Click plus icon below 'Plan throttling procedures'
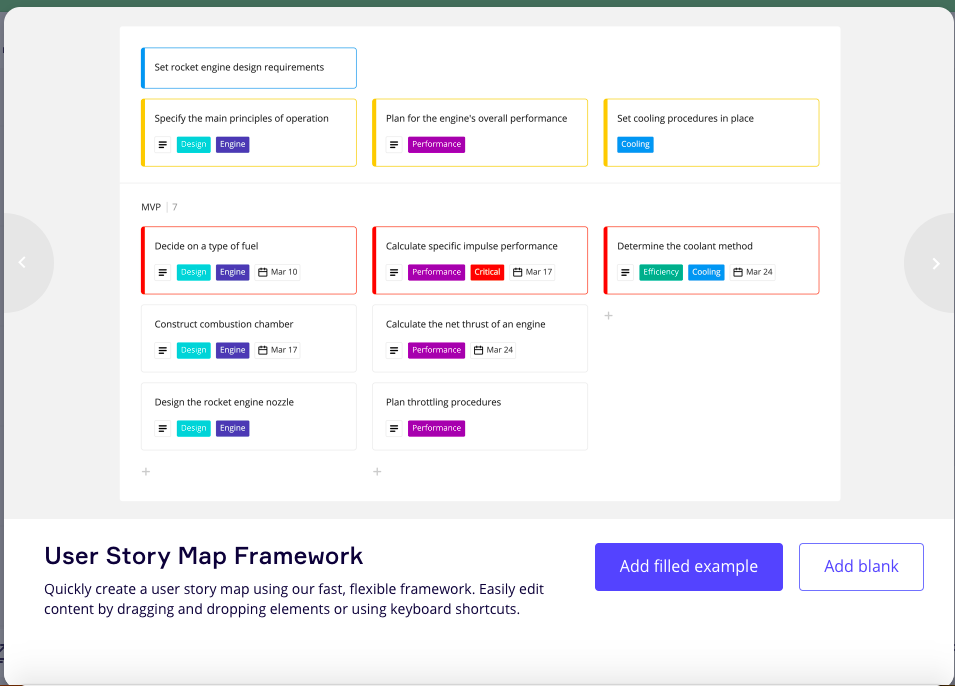 [377, 472]
